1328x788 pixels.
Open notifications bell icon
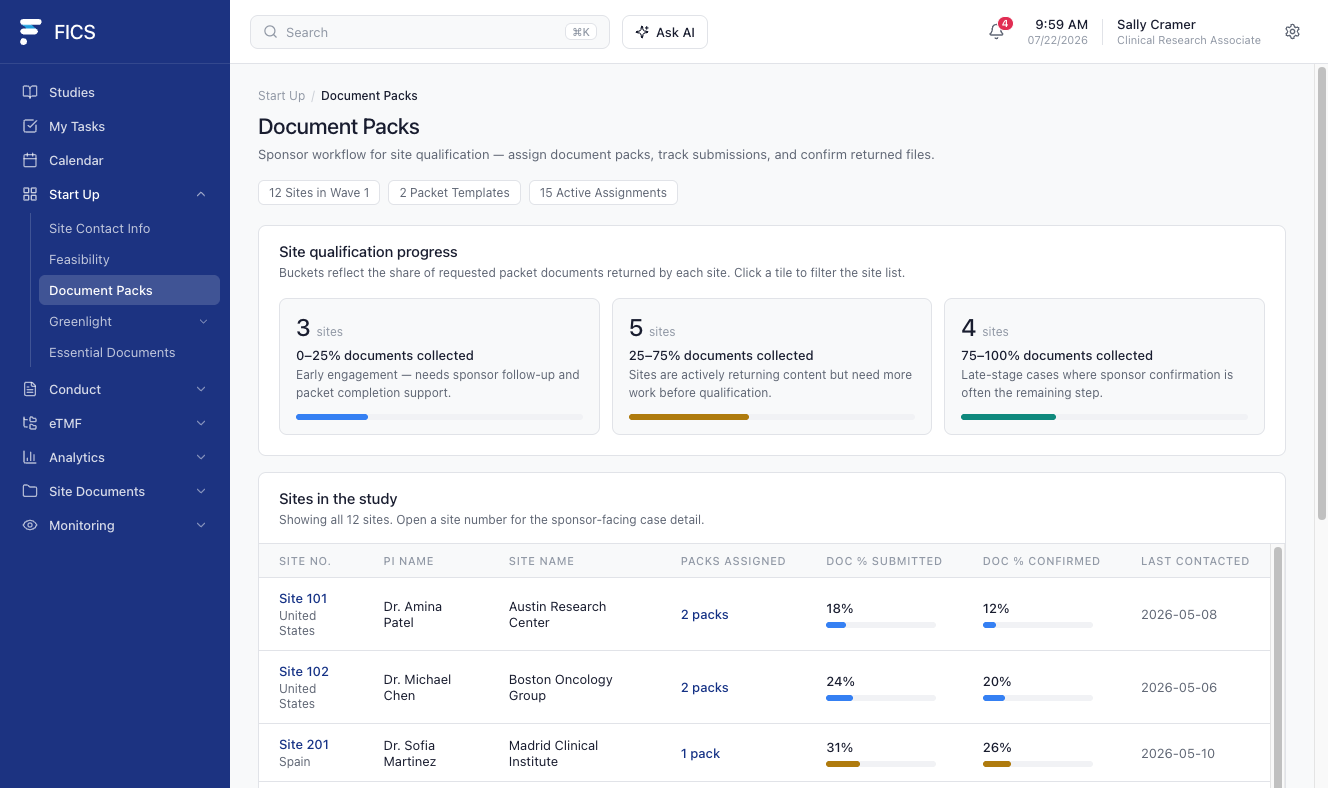(996, 32)
